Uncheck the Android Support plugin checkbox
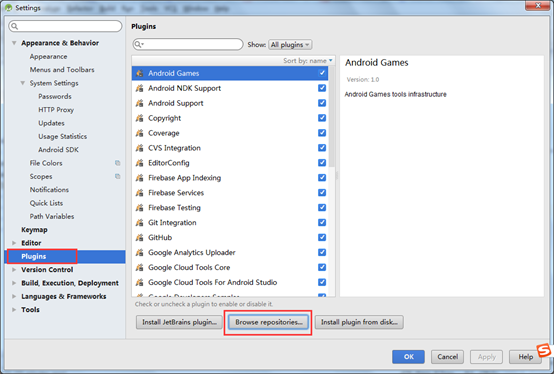 pos(322,103)
